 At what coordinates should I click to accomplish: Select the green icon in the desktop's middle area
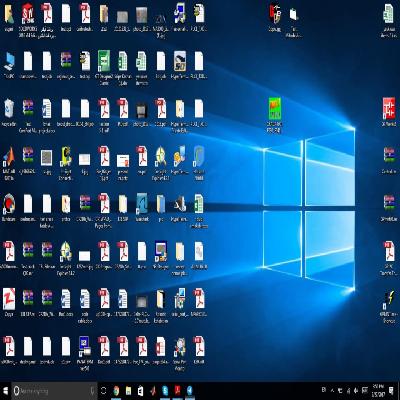point(275,109)
